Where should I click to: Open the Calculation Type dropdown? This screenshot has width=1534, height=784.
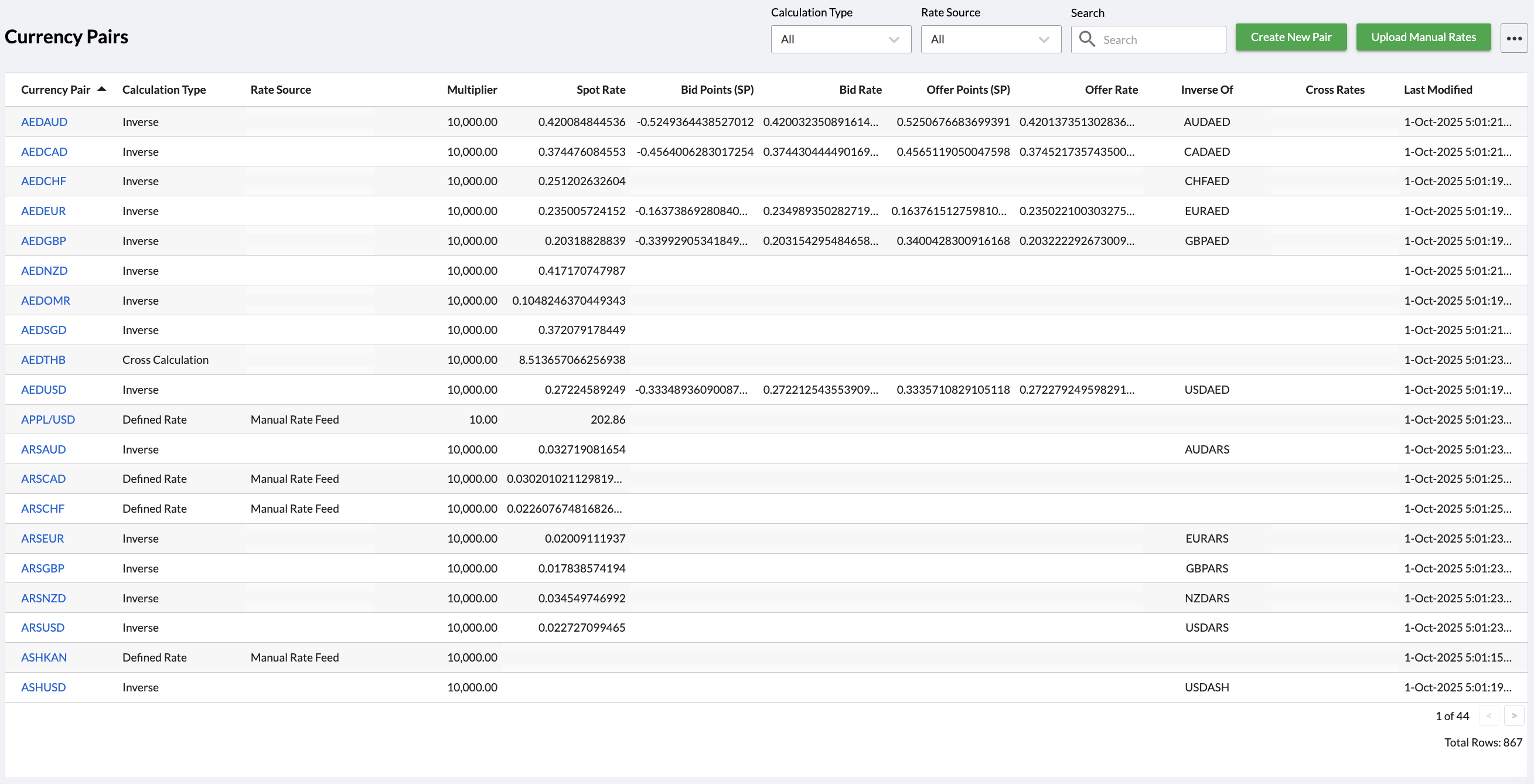point(840,39)
